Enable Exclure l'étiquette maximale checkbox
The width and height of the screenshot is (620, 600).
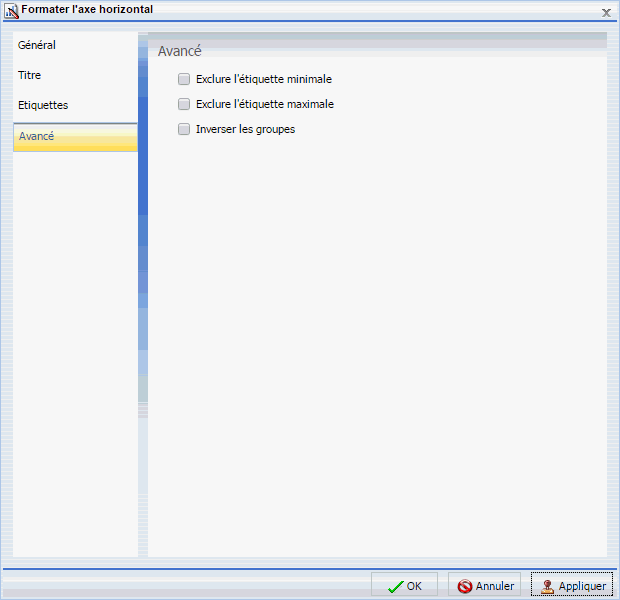coord(184,104)
